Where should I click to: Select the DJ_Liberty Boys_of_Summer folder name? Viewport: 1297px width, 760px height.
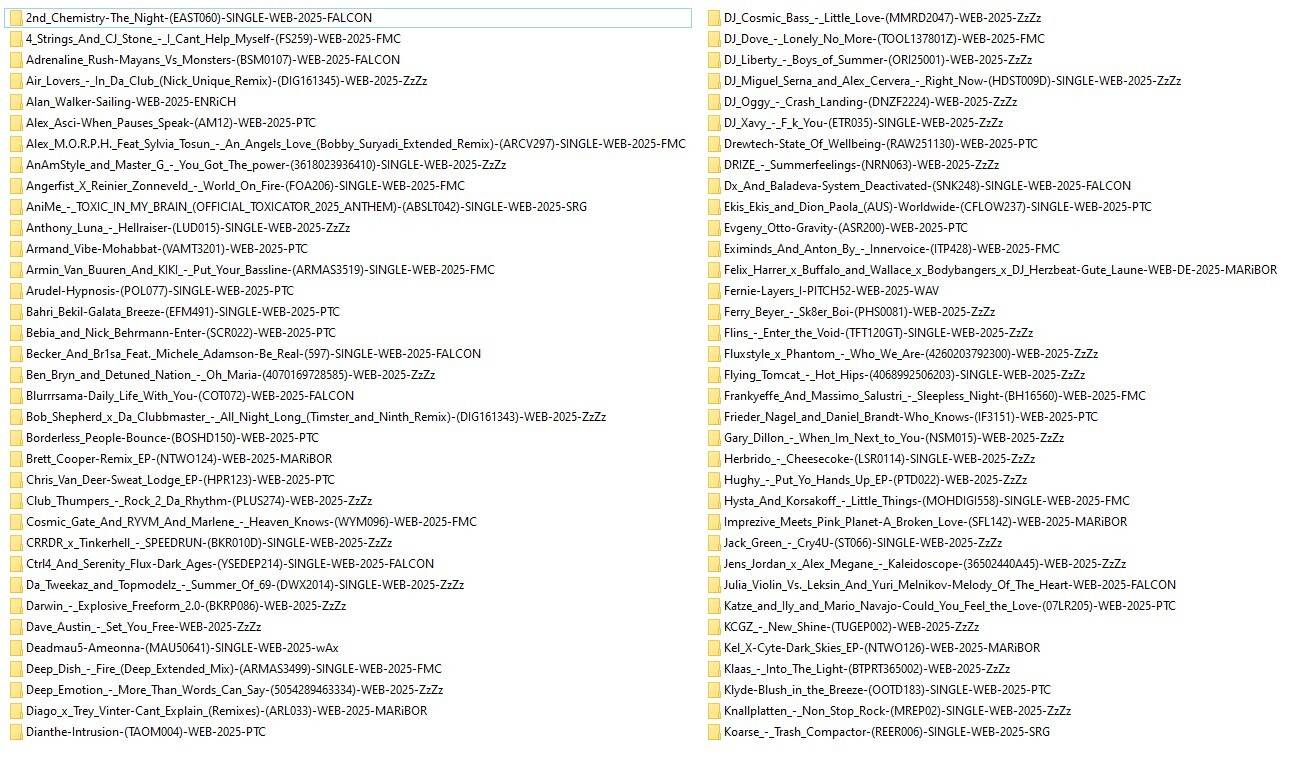[x=878, y=60]
